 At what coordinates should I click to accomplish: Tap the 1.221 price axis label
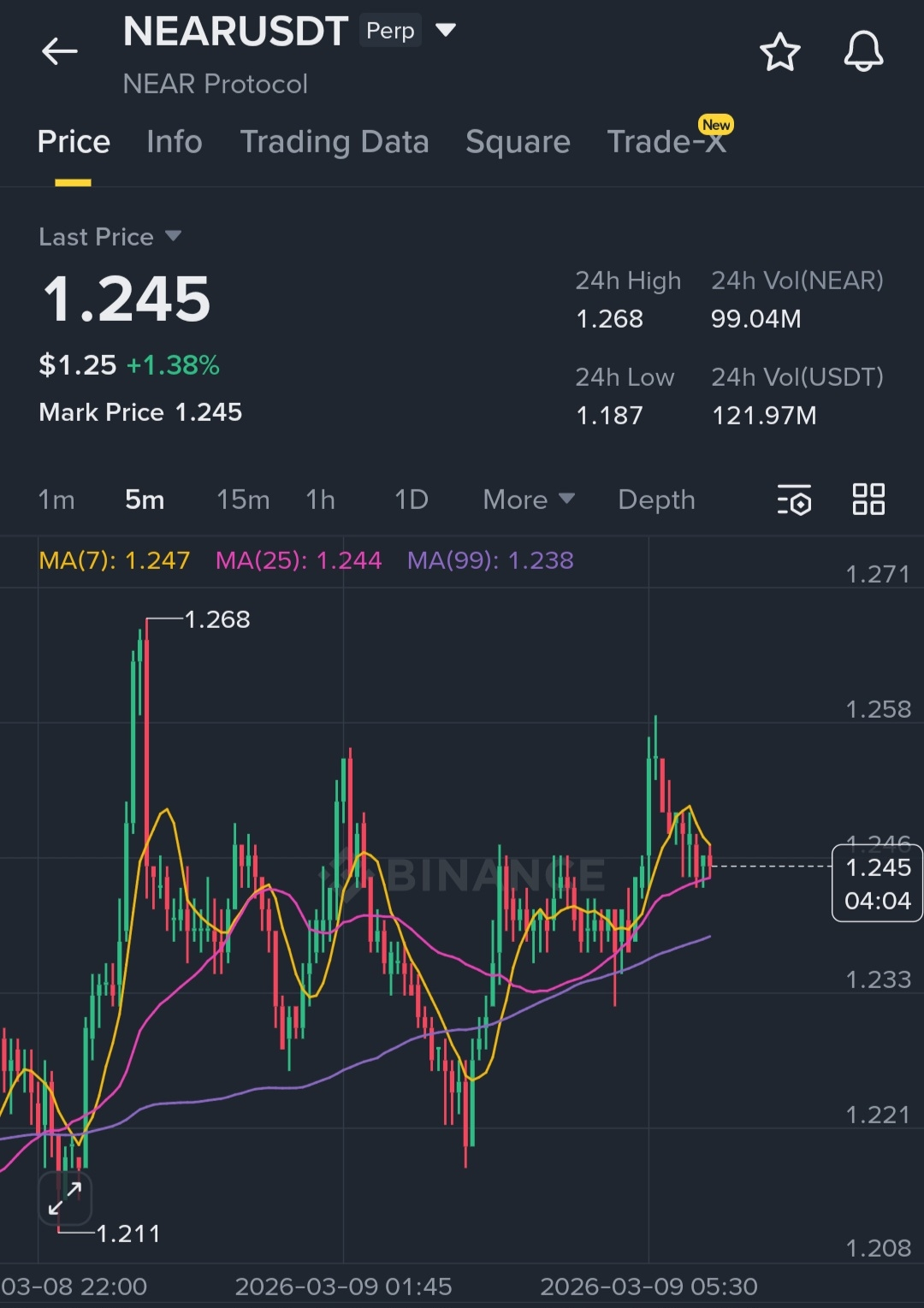[x=878, y=1115]
